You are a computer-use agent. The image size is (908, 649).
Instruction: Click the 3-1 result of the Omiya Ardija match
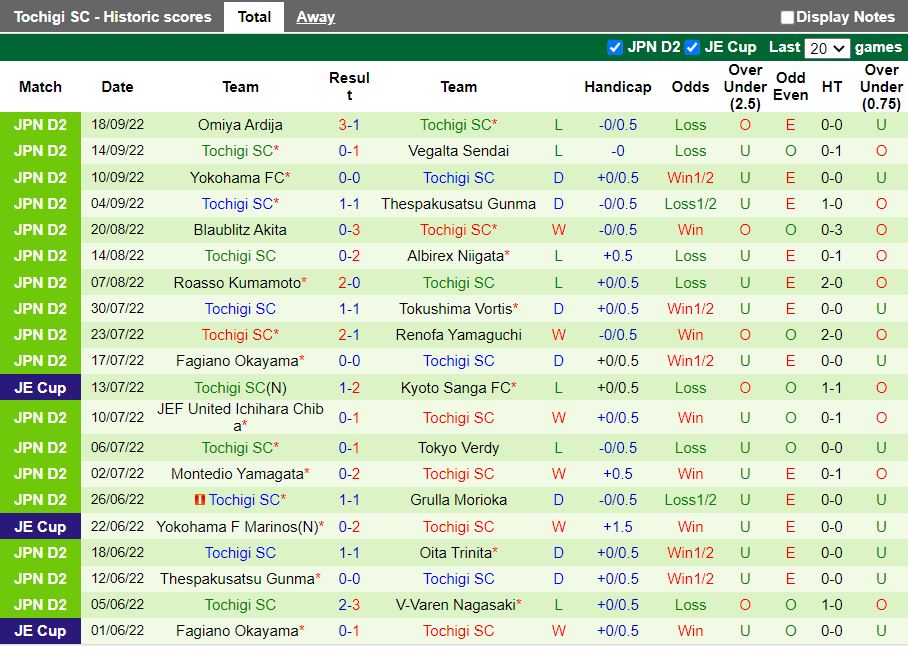pyautogui.click(x=349, y=125)
